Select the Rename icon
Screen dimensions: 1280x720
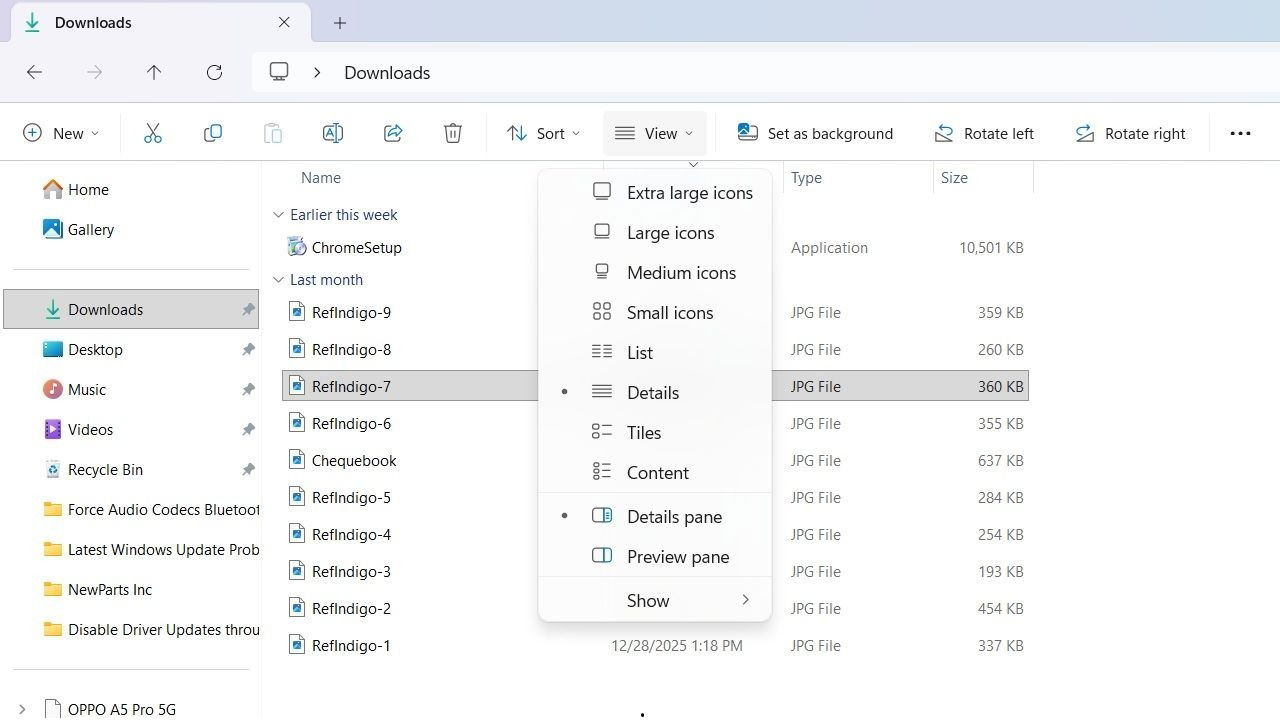pos(332,132)
